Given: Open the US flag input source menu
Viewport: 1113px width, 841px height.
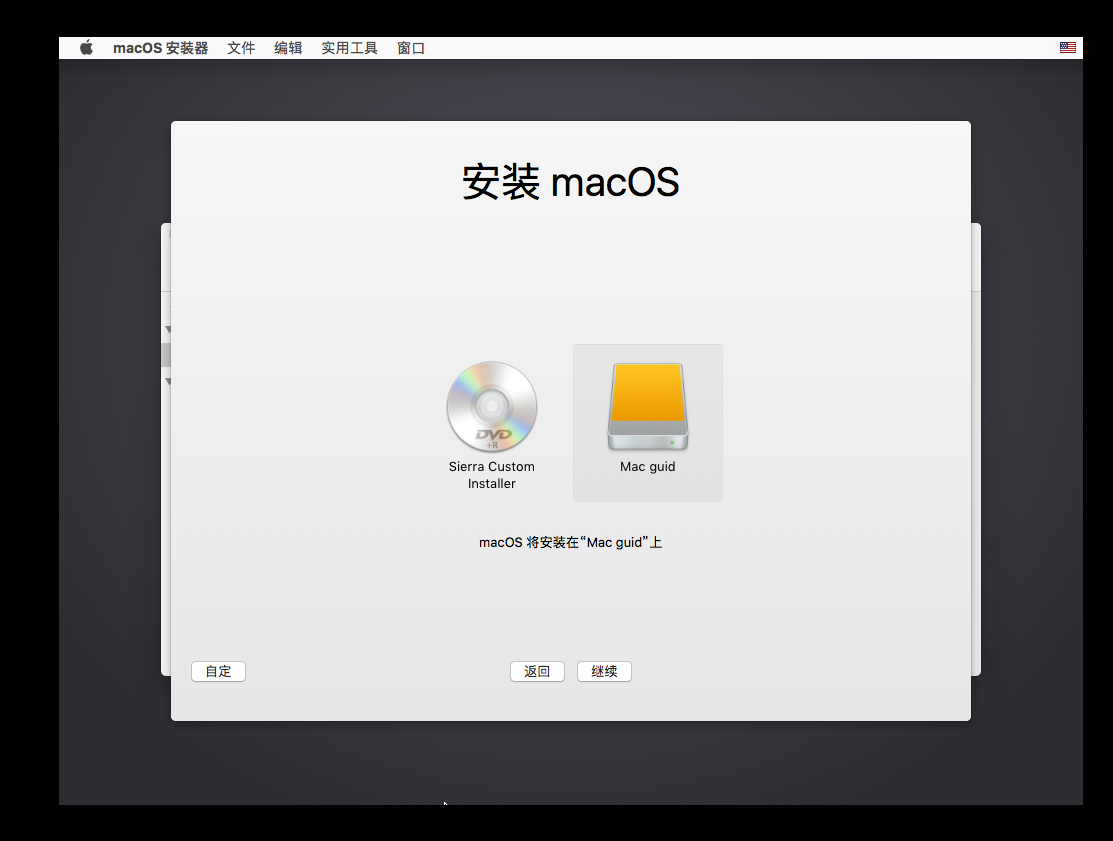Looking at the screenshot, I should tap(1068, 48).
